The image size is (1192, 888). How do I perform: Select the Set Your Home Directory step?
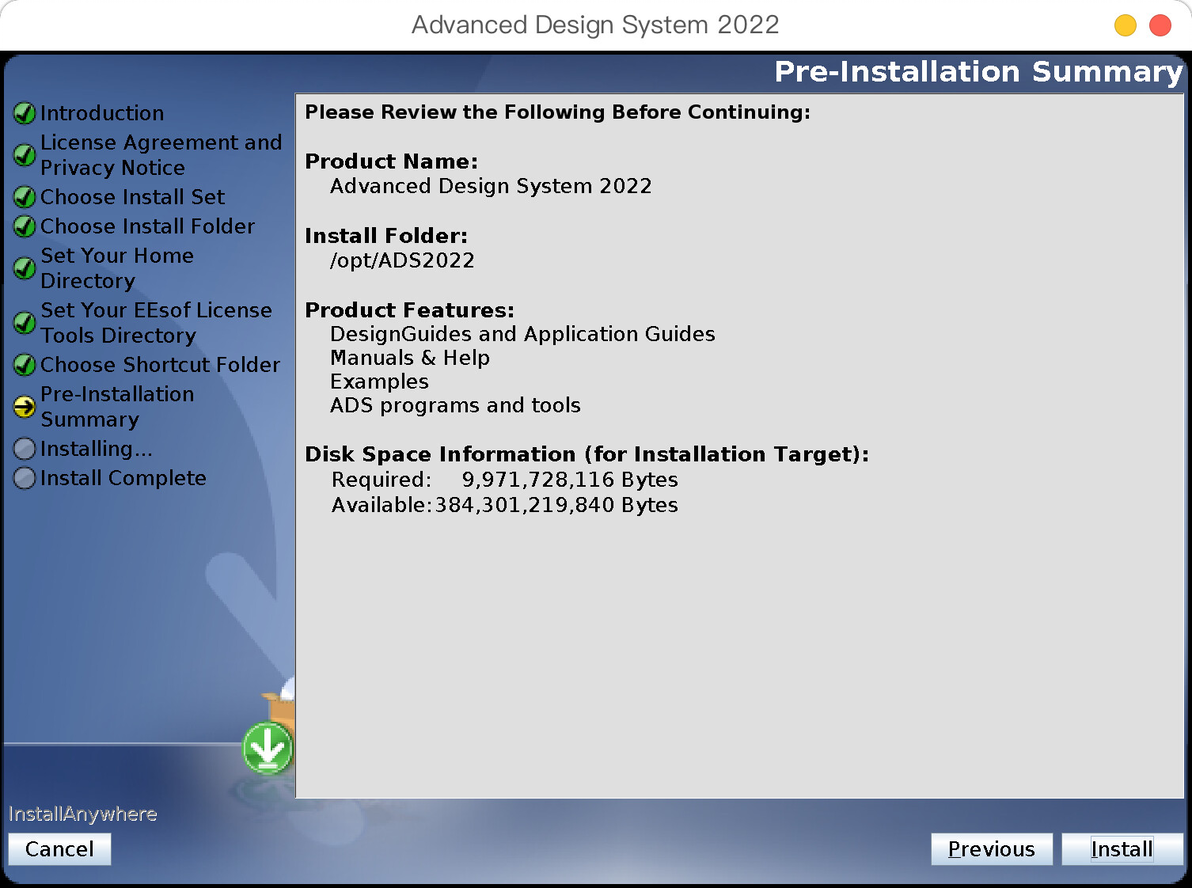pos(117,268)
